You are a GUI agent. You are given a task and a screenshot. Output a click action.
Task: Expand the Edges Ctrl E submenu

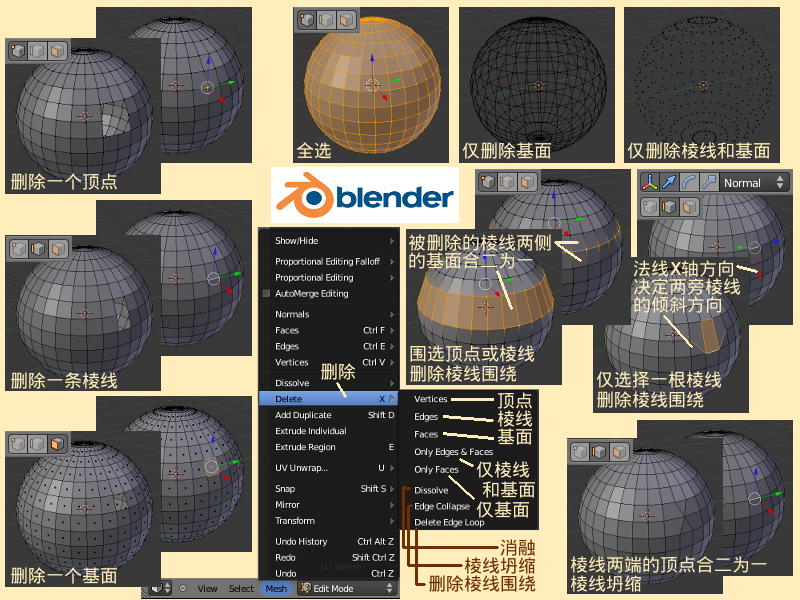click(329, 346)
